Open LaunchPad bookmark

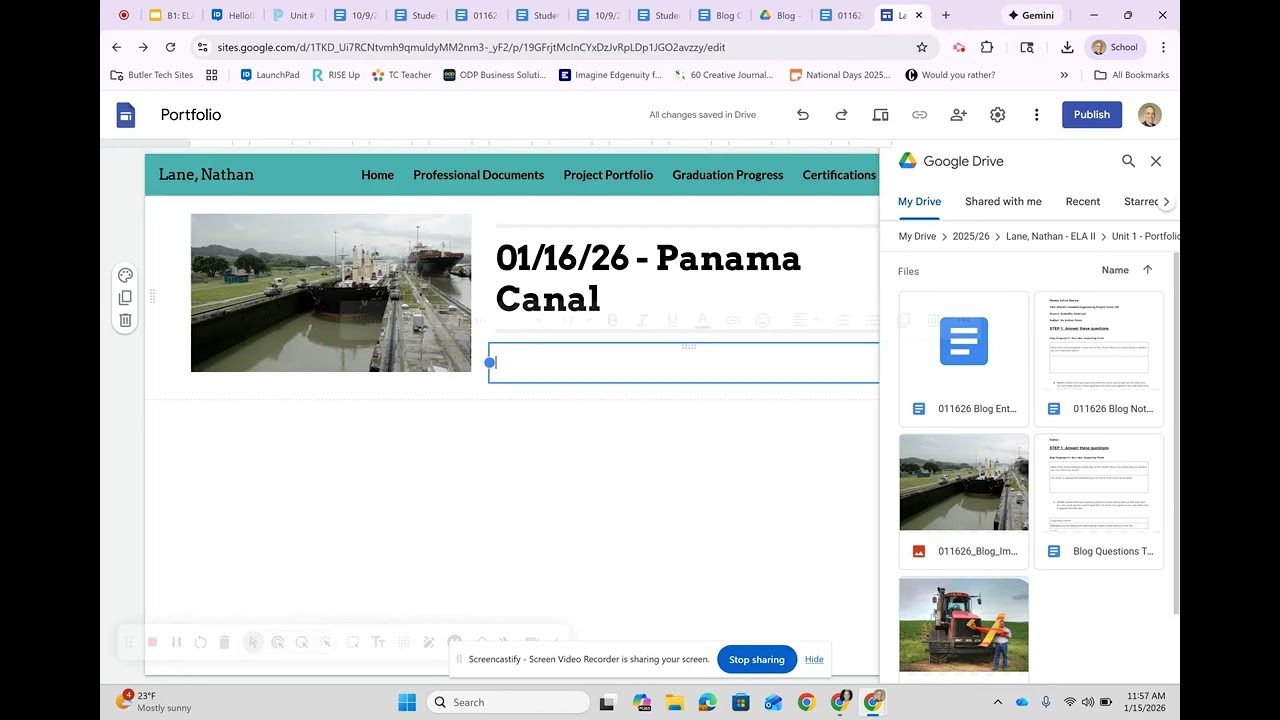tap(270, 75)
